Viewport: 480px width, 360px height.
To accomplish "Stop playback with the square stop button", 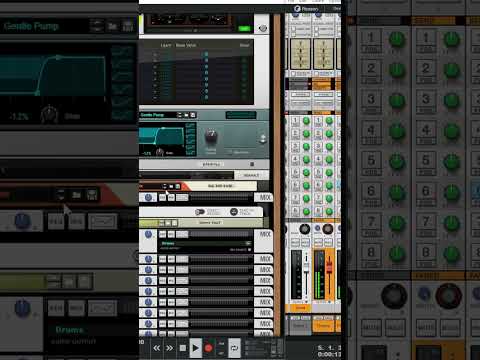I will (x=183, y=348).
